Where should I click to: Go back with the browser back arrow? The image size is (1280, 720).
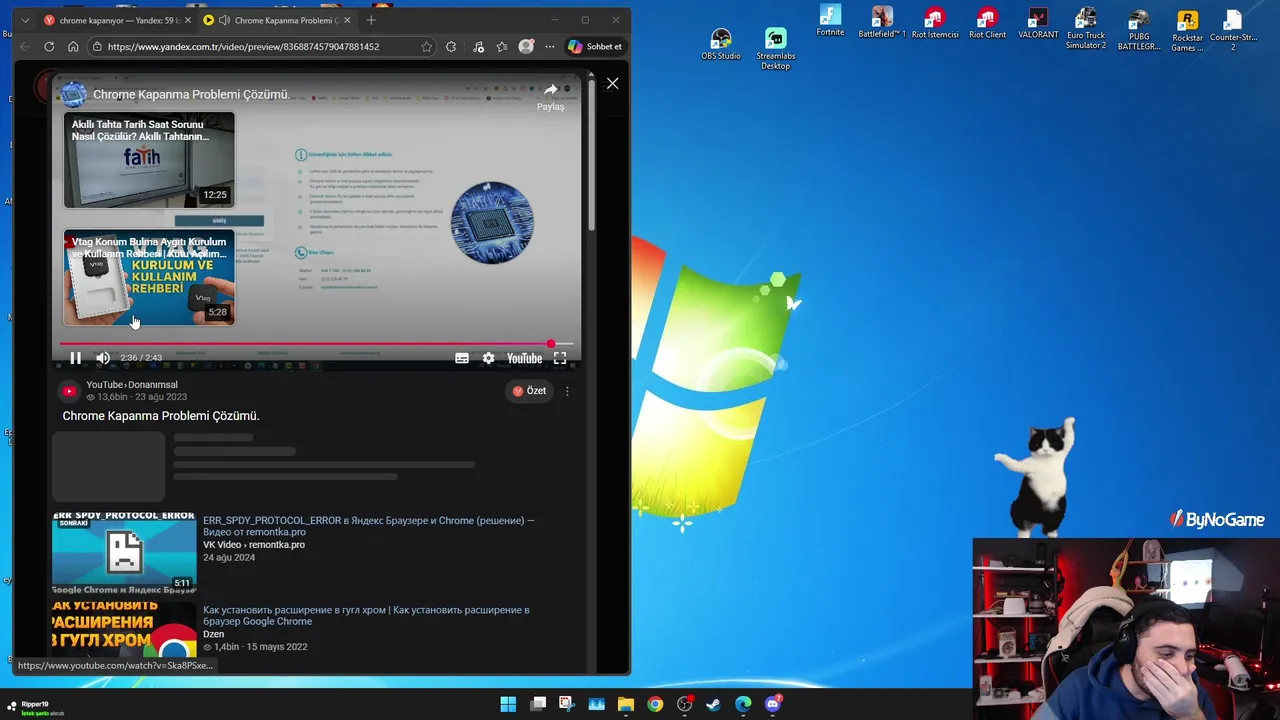pos(25,46)
